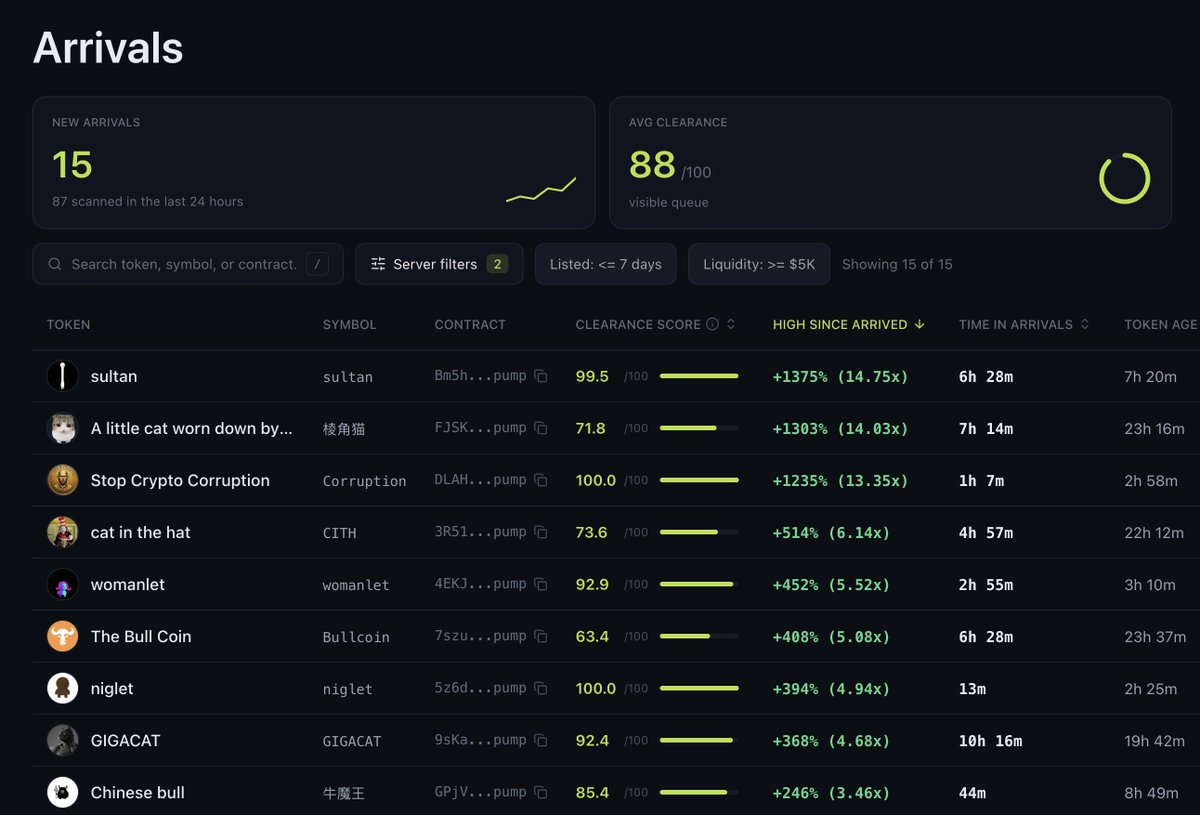Sort by Time in Arrivals arrows
This screenshot has width=1200, height=815.
coord(1084,324)
